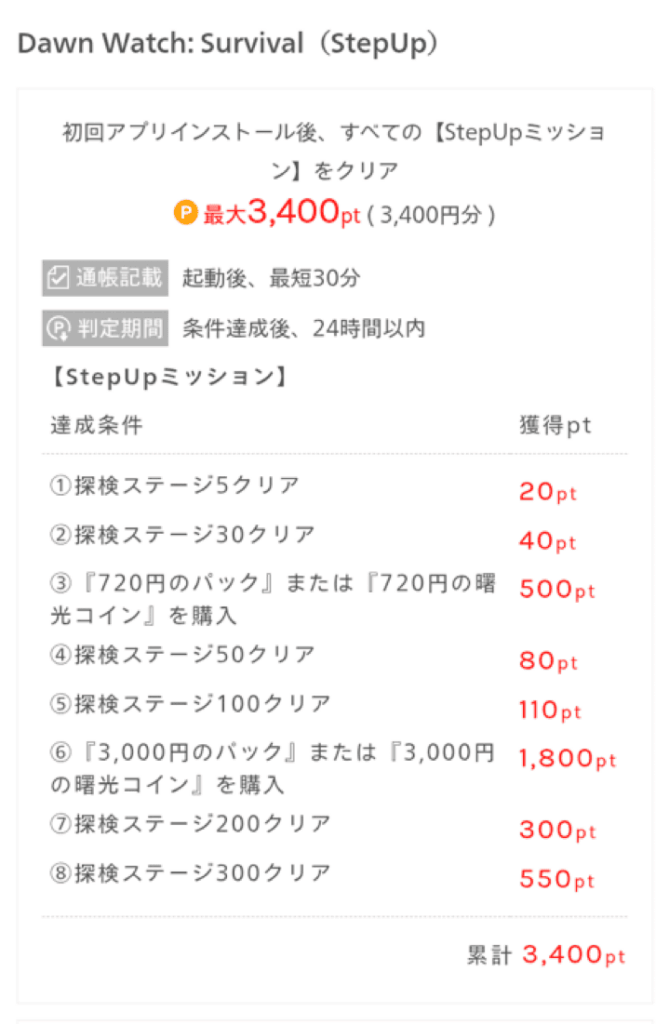Click the Dawn Watch: Survival (StepUp) title

[228, 44]
